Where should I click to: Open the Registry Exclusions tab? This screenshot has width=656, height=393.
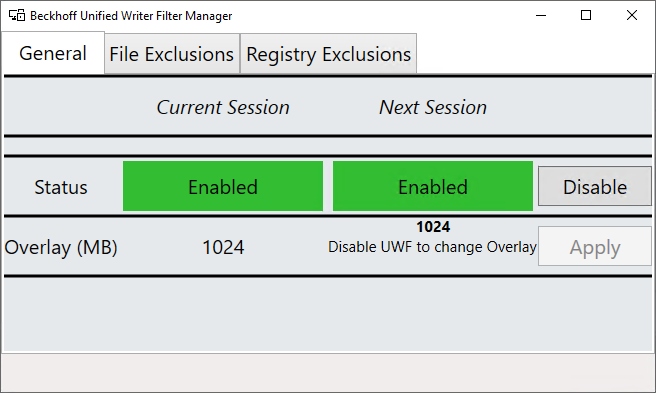click(x=328, y=54)
